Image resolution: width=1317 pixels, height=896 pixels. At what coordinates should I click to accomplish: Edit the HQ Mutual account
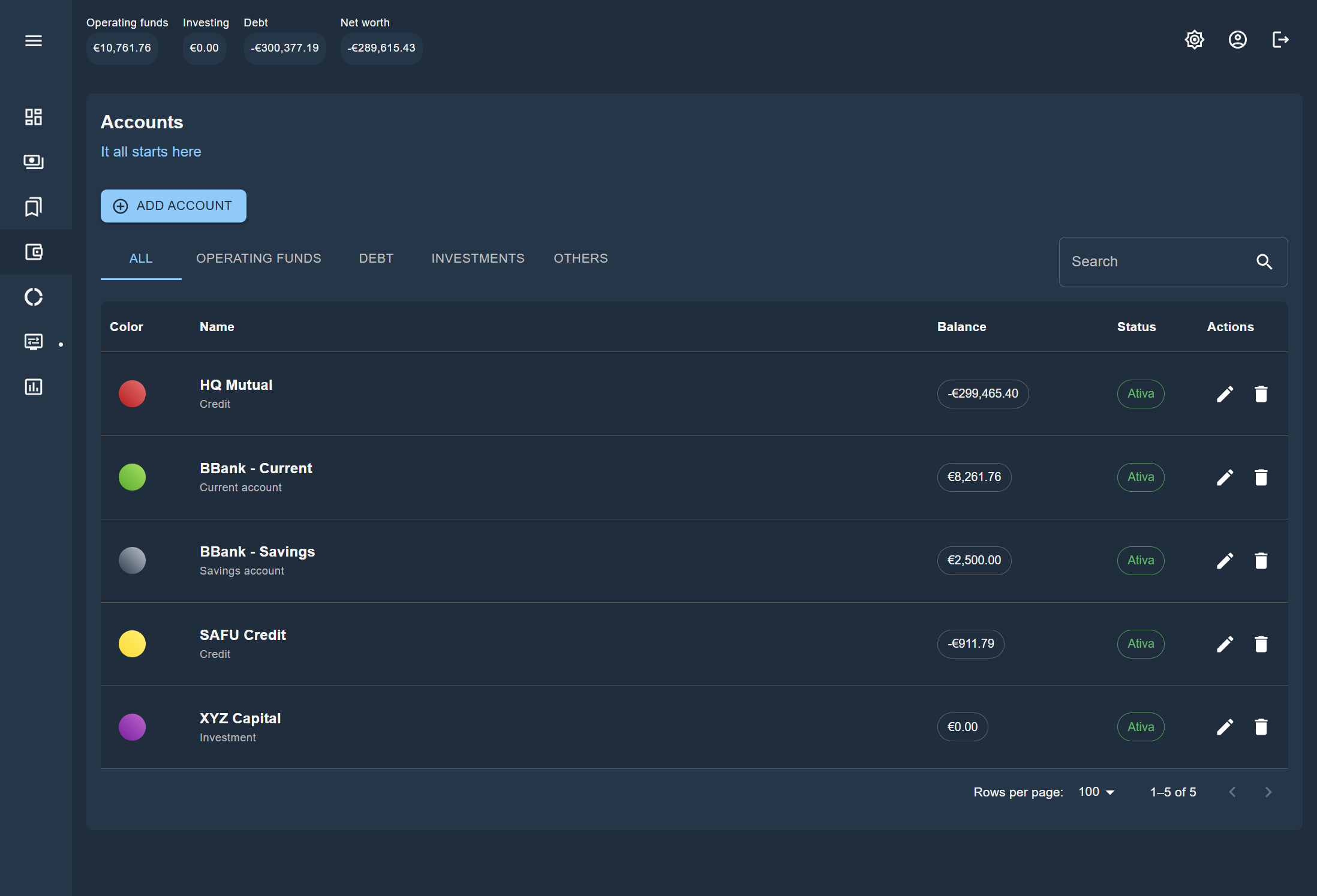coord(1225,394)
